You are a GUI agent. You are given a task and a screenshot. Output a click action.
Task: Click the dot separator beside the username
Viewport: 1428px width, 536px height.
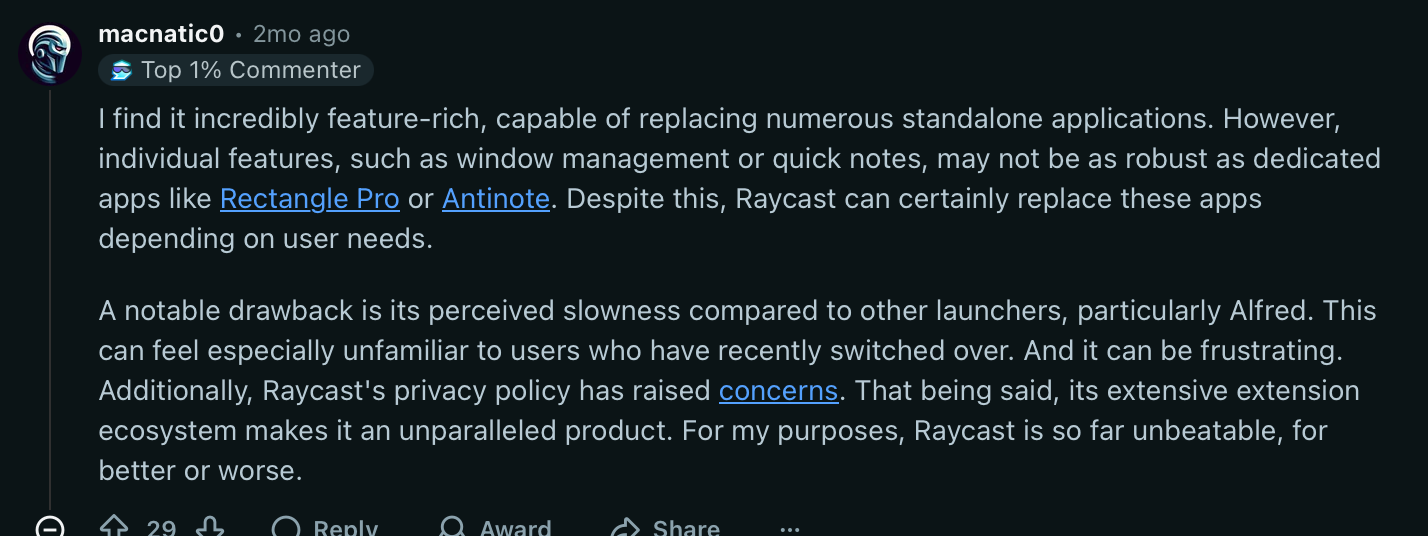238,35
